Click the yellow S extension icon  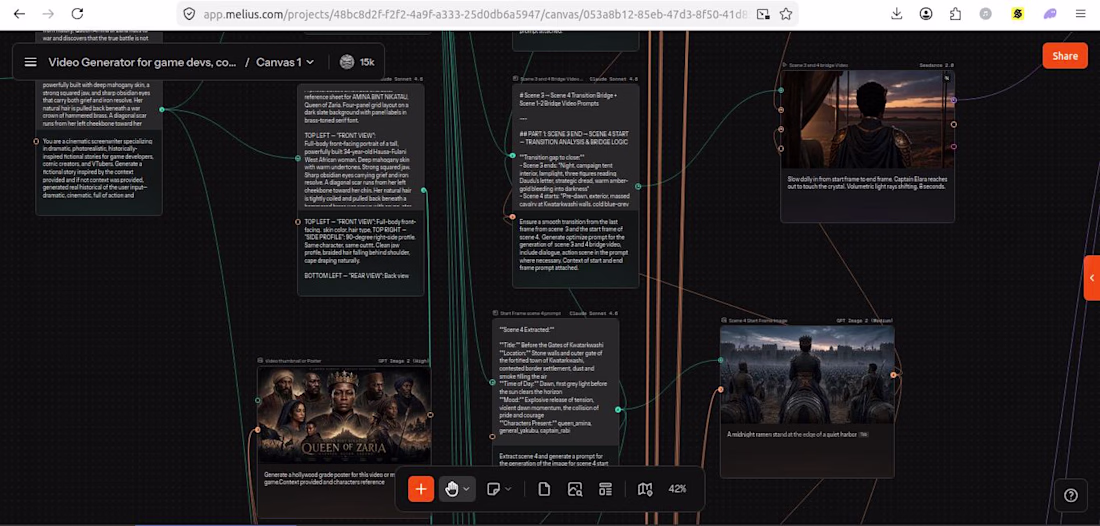pyautogui.click(x=1018, y=13)
